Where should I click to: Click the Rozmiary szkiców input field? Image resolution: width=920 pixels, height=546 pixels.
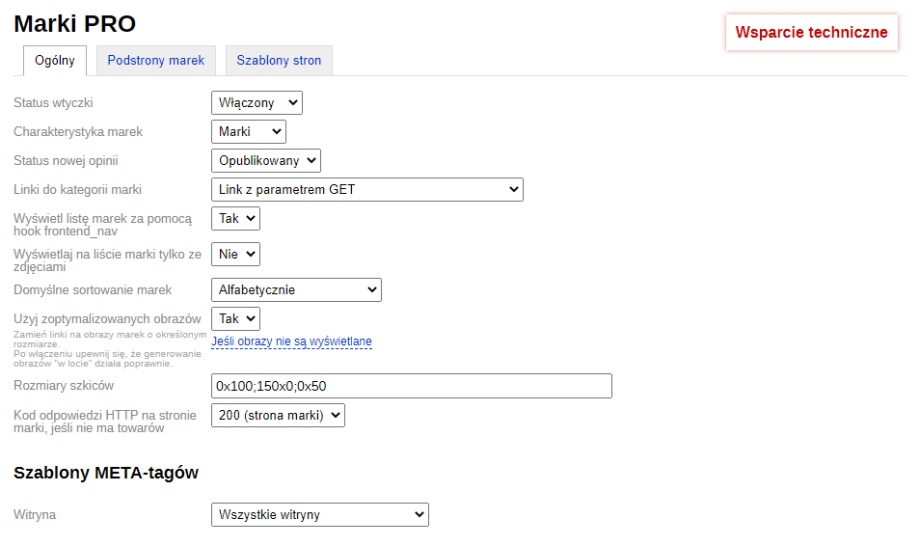[411, 386]
